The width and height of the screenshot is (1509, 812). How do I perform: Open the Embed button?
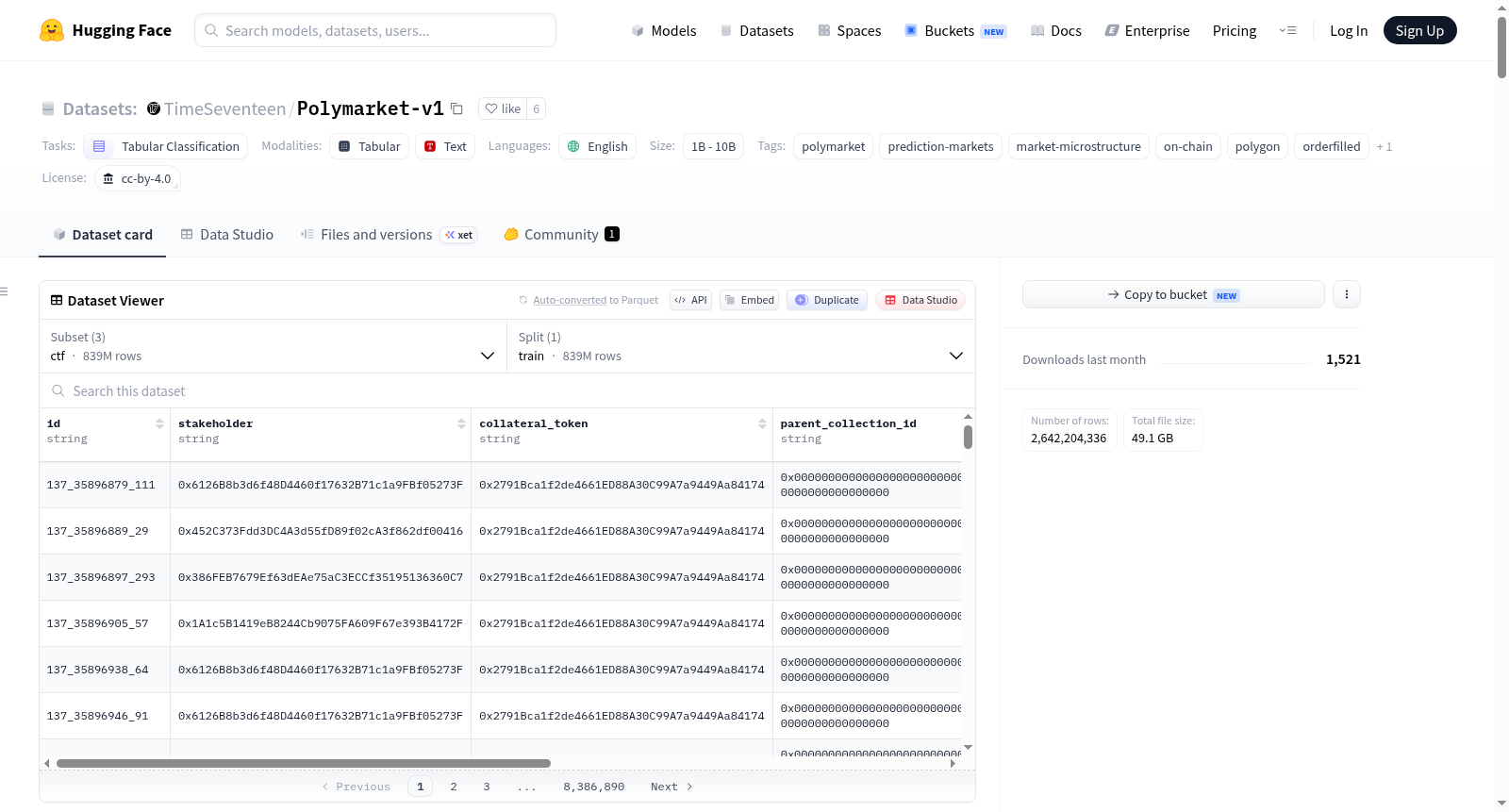click(x=749, y=300)
